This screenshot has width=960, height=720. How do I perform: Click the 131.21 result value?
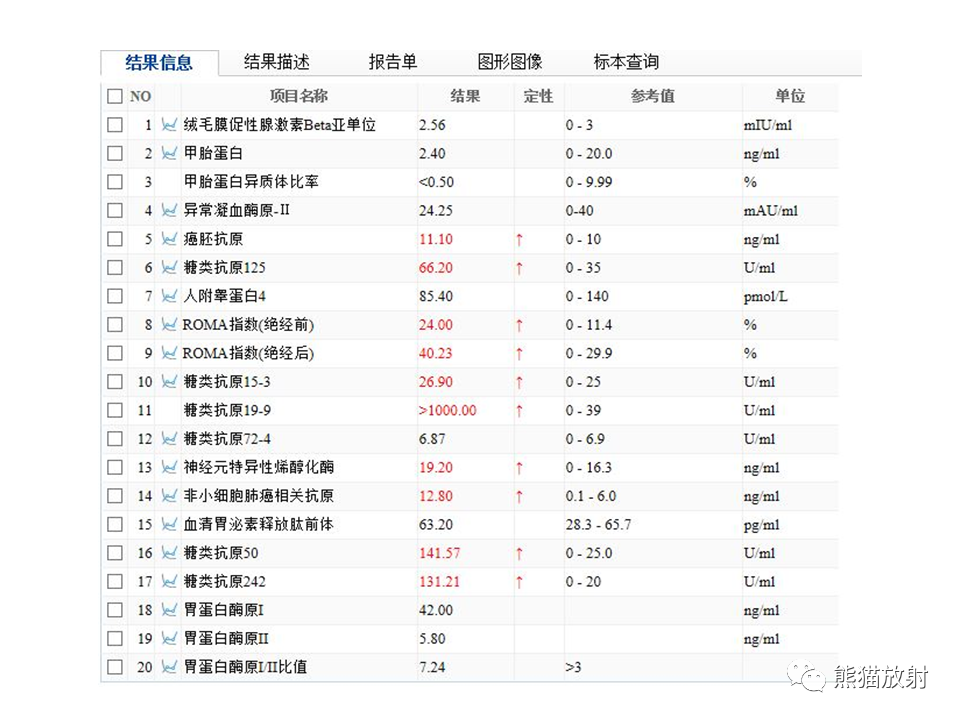[x=440, y=582]
